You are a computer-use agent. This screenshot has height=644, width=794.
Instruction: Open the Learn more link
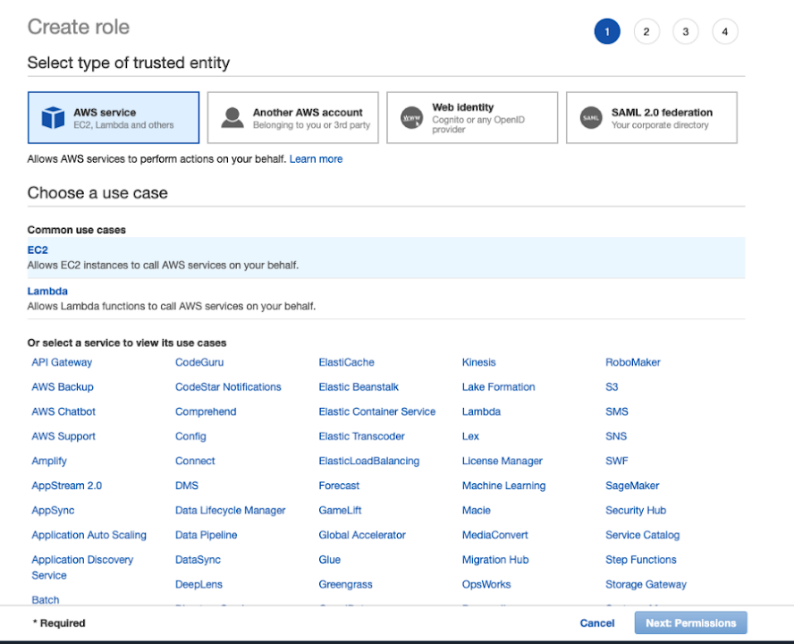coord(316,159)
